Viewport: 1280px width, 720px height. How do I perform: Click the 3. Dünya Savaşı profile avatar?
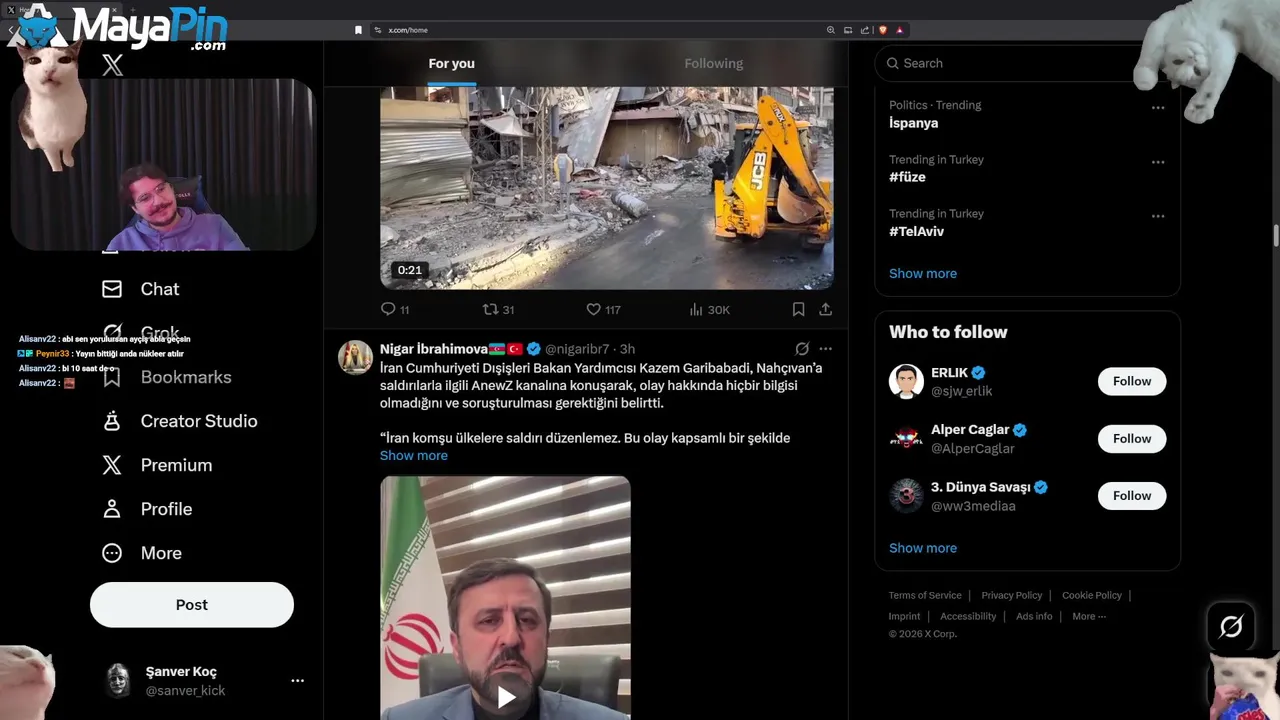906,495
